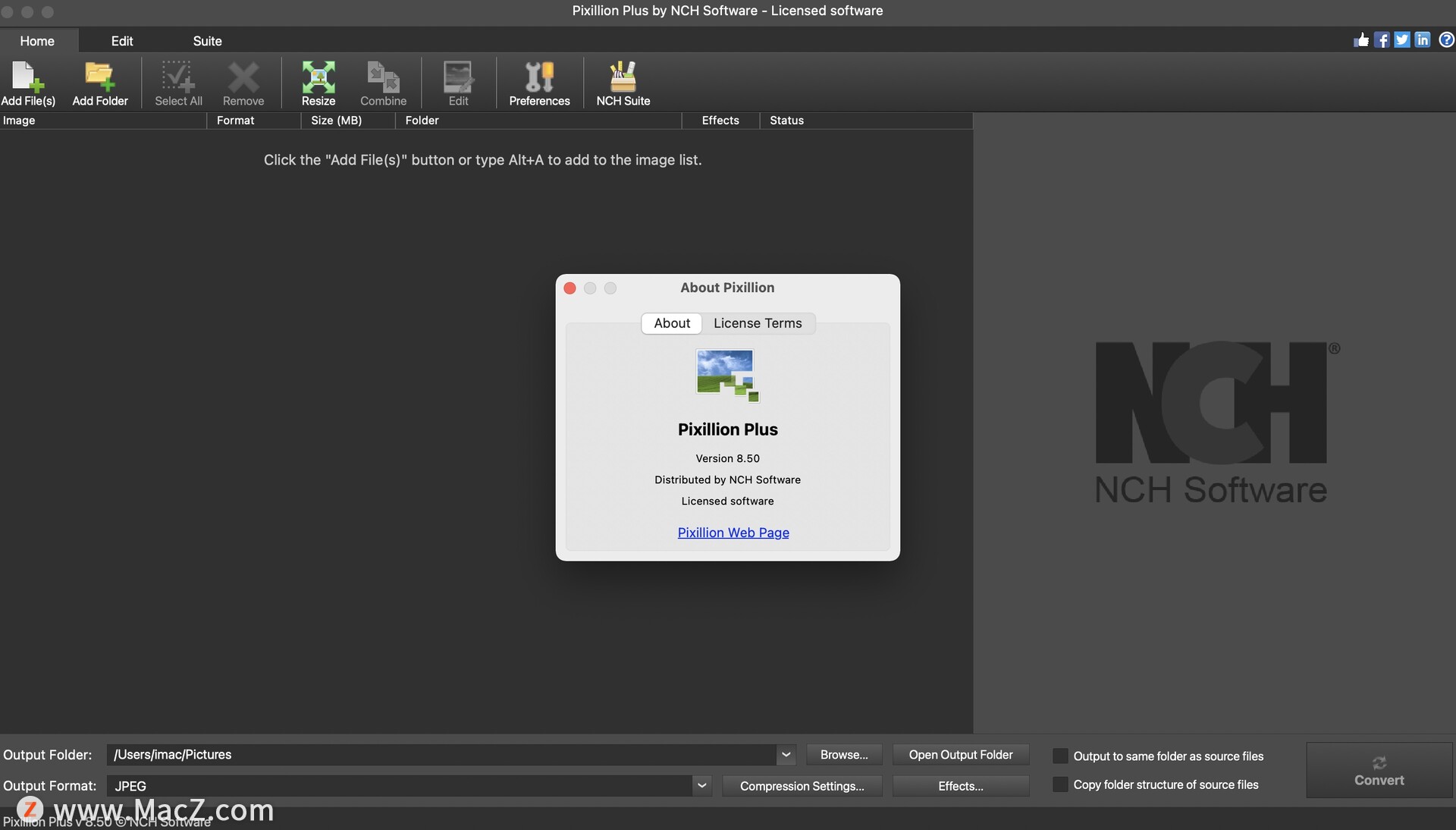This screenshot has width=1456, height=830.
Task: Click the Add File(s) toolbar icon
Action: (x=28, y=83)
